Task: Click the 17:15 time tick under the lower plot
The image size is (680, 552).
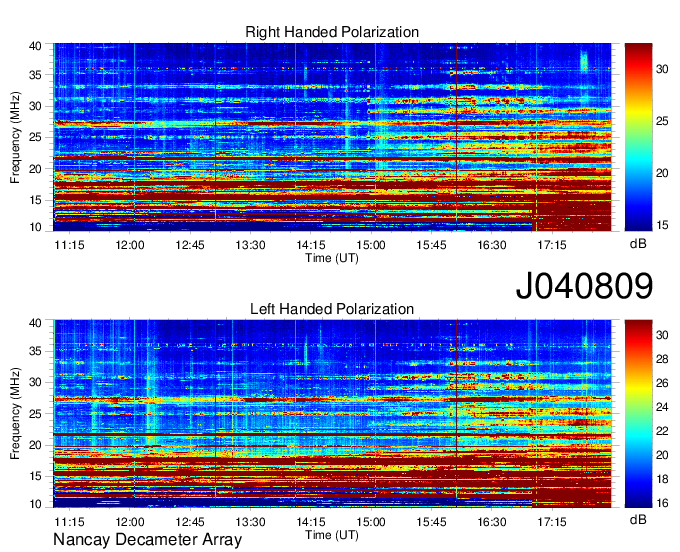Action: tap(552, 522)
